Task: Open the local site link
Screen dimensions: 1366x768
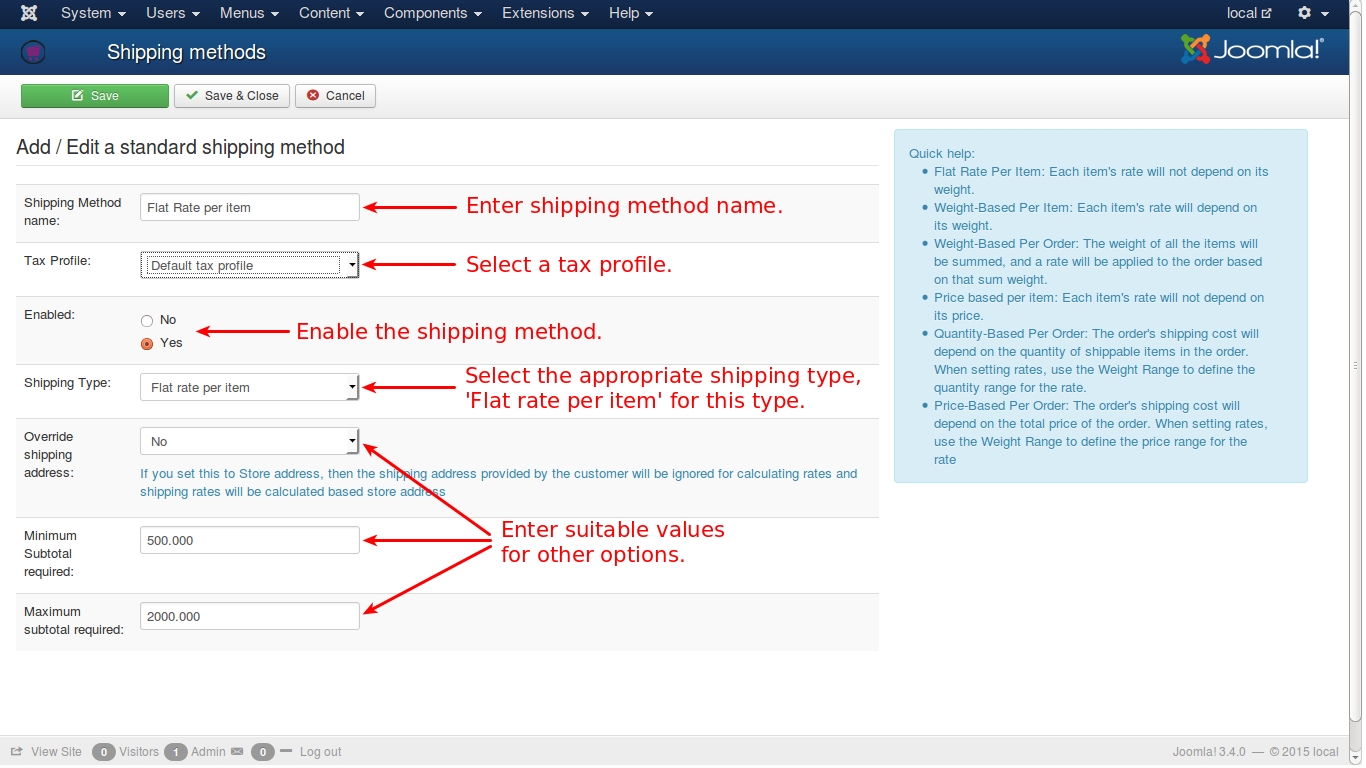Action: tap(1249, 13)
